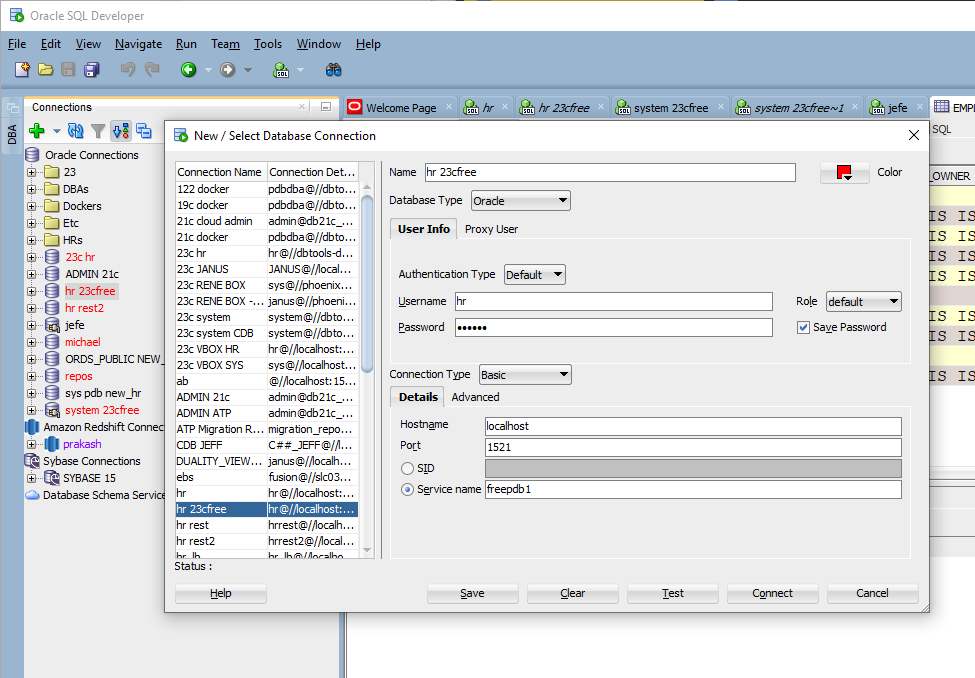Expand the ADMIN 21c connection node
The image size is (975, 678).
click(31, 274)
